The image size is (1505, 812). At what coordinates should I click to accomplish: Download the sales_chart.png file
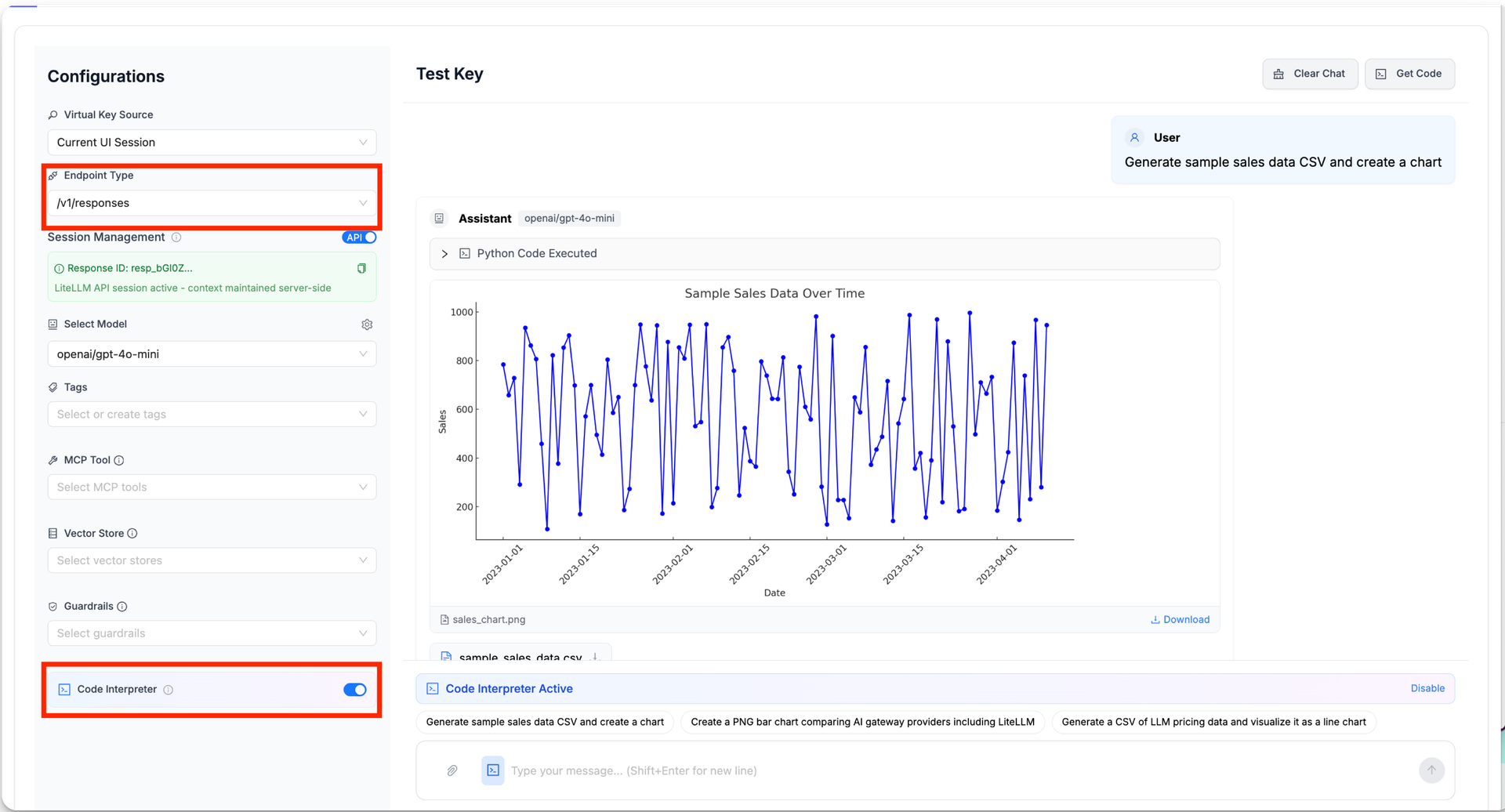(x=1180, y=619)
